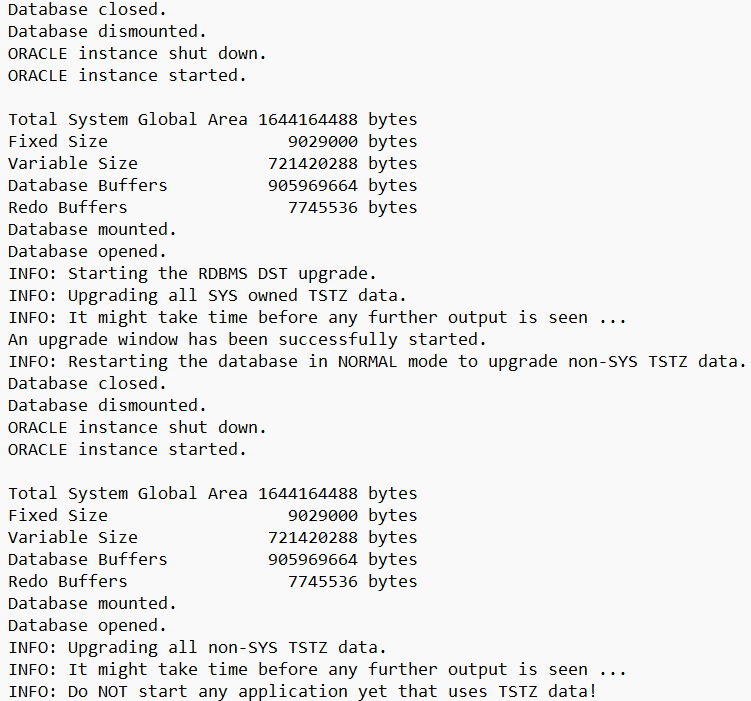Click the "Do NOT start any application" warning line

click(302, 691)
